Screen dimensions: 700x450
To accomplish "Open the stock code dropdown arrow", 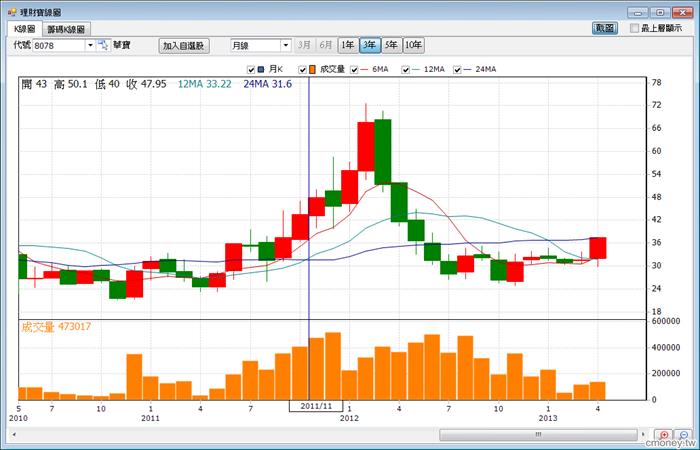I will [90, 46].
